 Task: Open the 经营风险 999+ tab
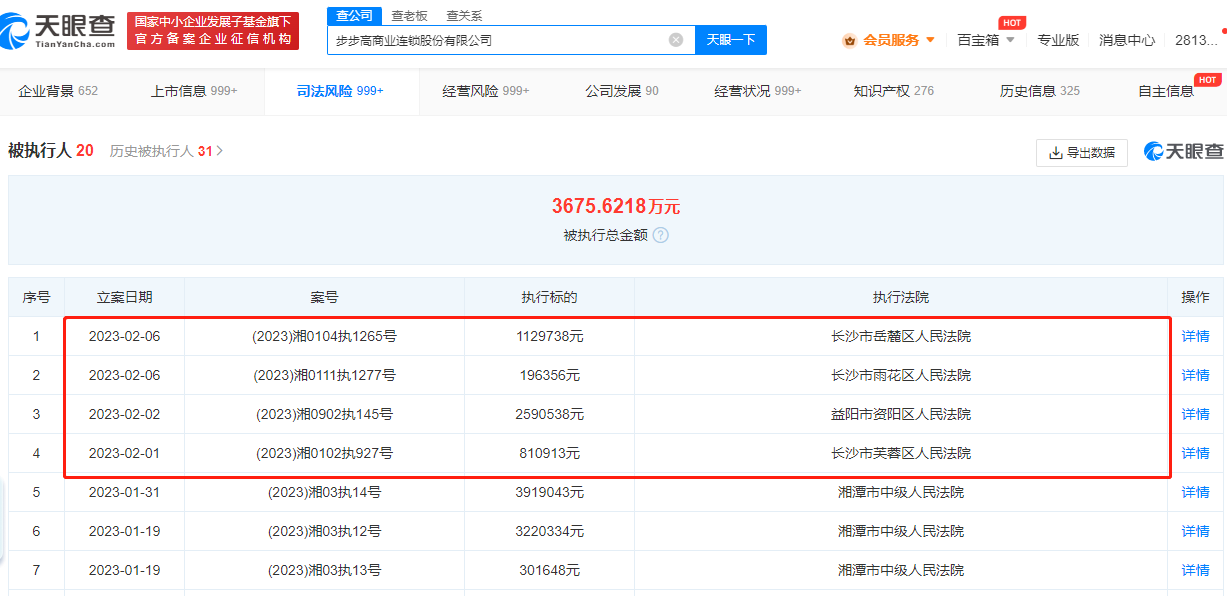(486, 91)
